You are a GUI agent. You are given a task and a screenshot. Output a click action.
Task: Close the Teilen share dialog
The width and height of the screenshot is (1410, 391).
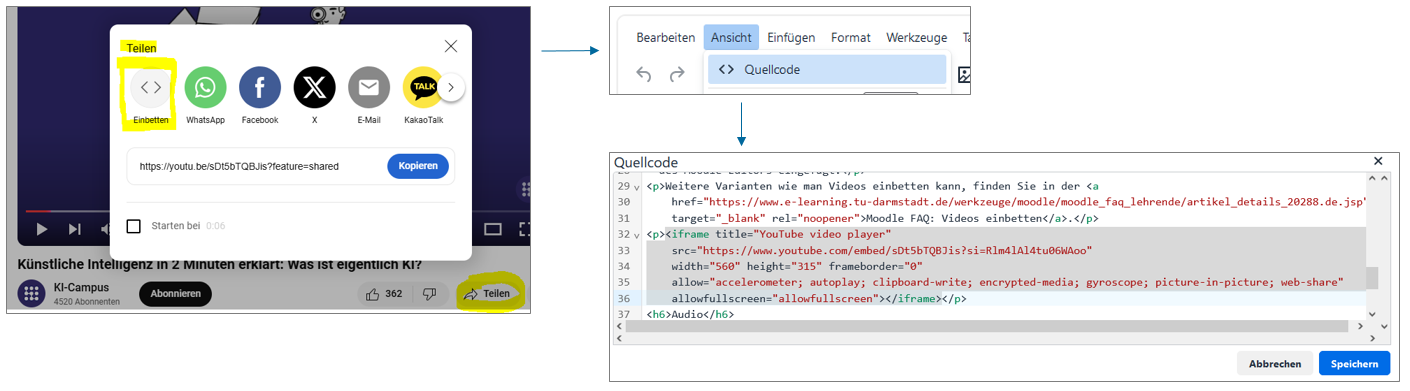[451, 46]
